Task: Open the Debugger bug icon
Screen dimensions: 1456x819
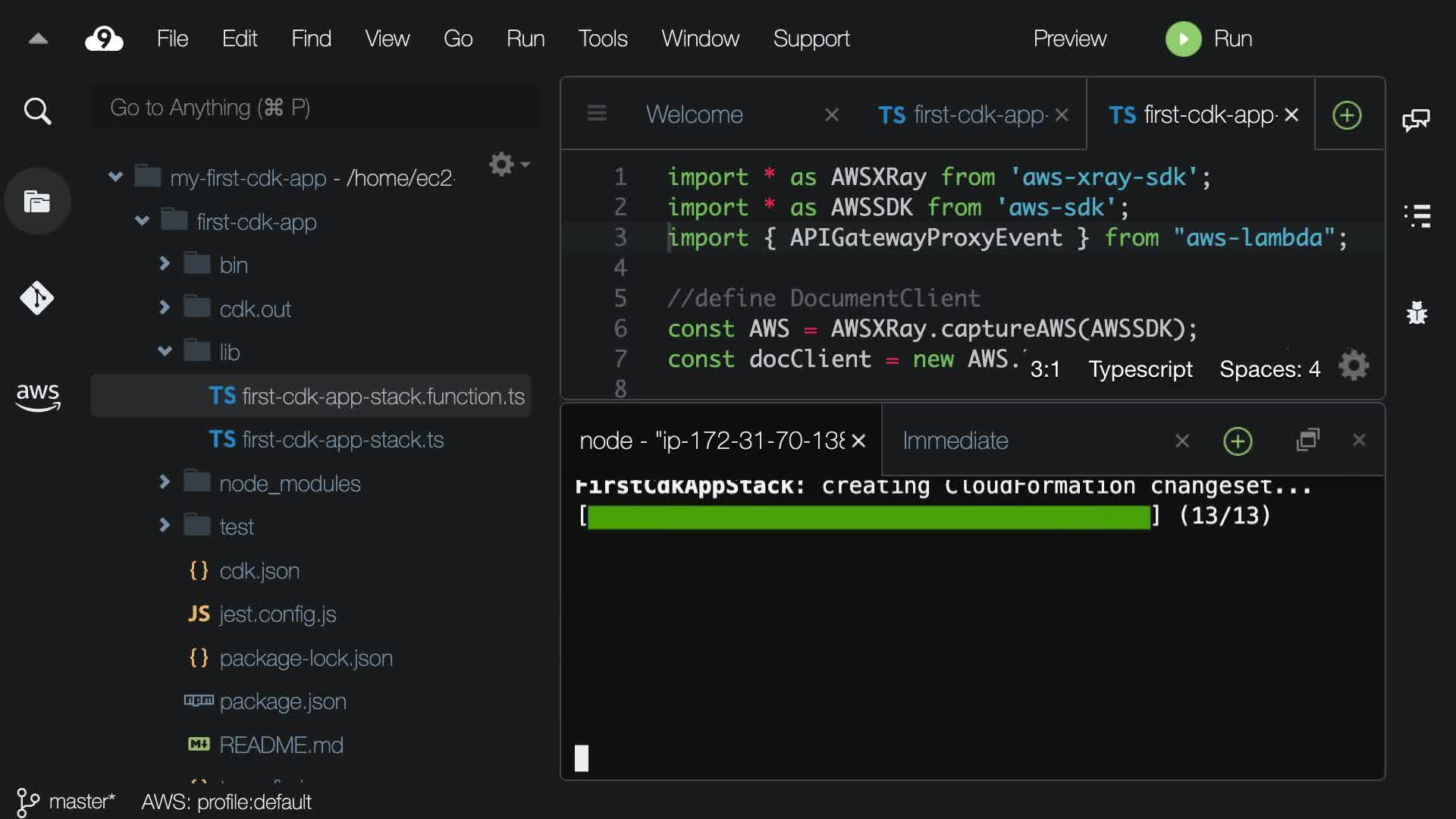Action: tap(1417, 312)
